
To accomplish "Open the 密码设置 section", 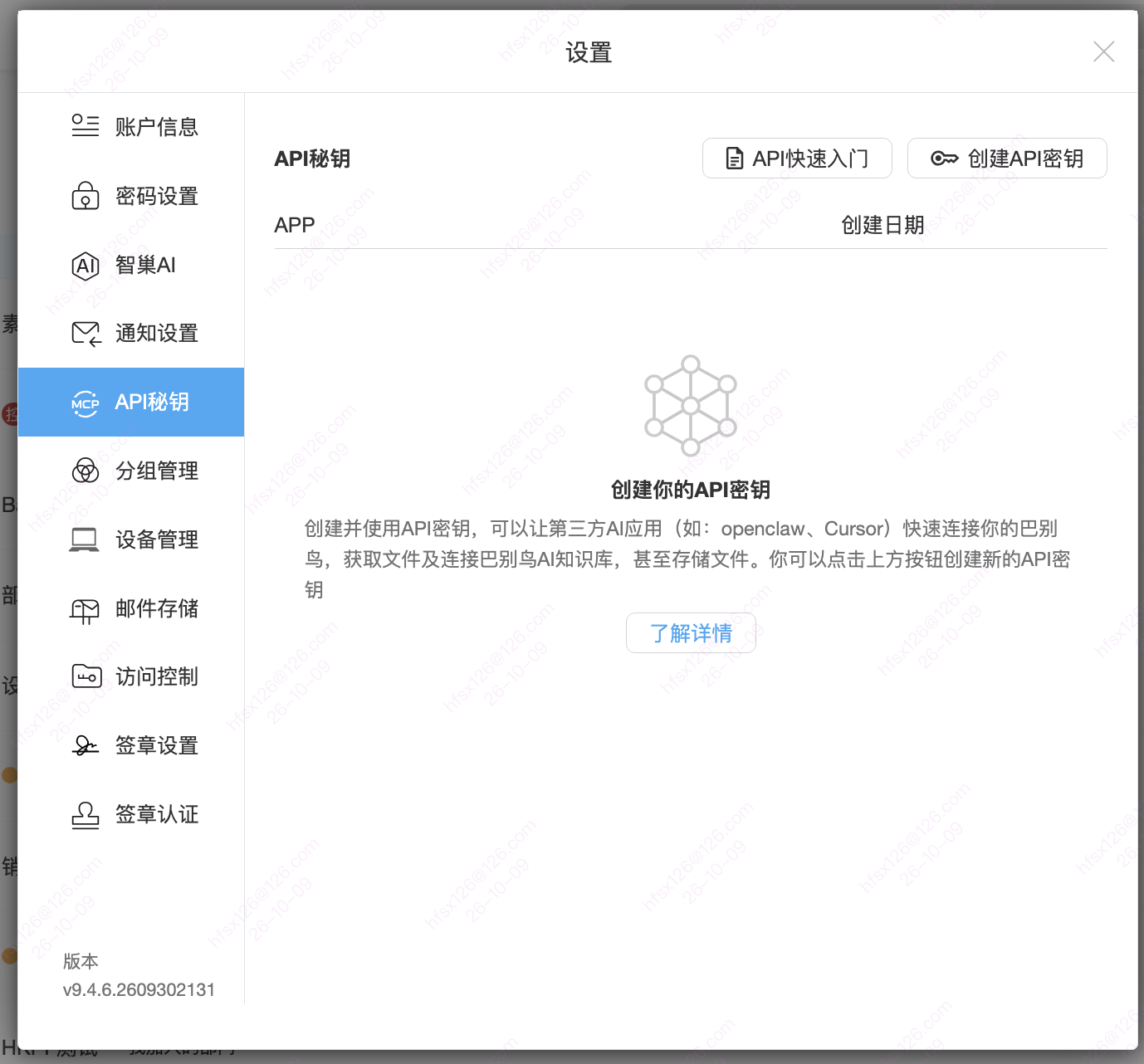I will click(131, 196).
